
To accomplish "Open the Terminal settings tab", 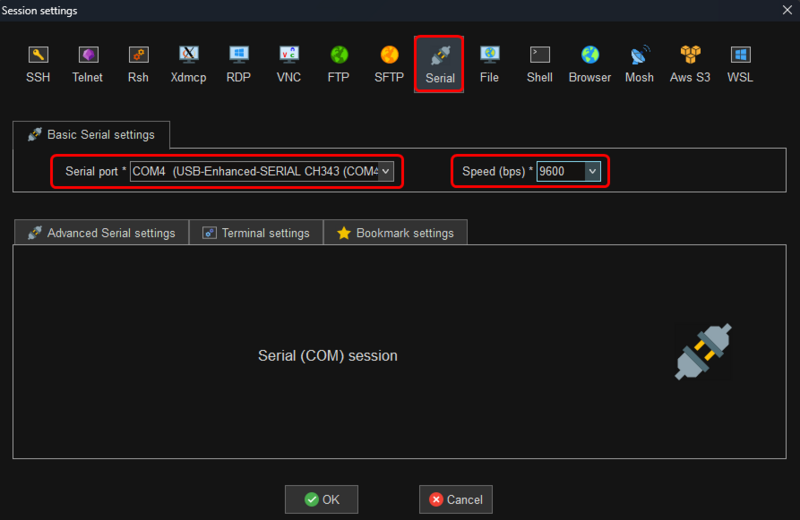I will click(256, 233).
